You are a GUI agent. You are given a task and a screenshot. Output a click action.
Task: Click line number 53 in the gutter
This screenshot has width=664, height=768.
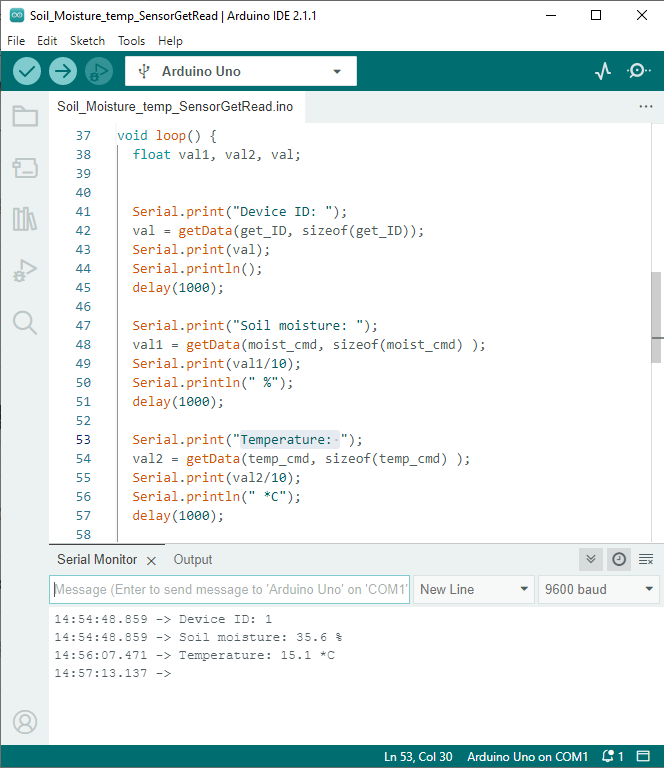(x=83, y=440)
